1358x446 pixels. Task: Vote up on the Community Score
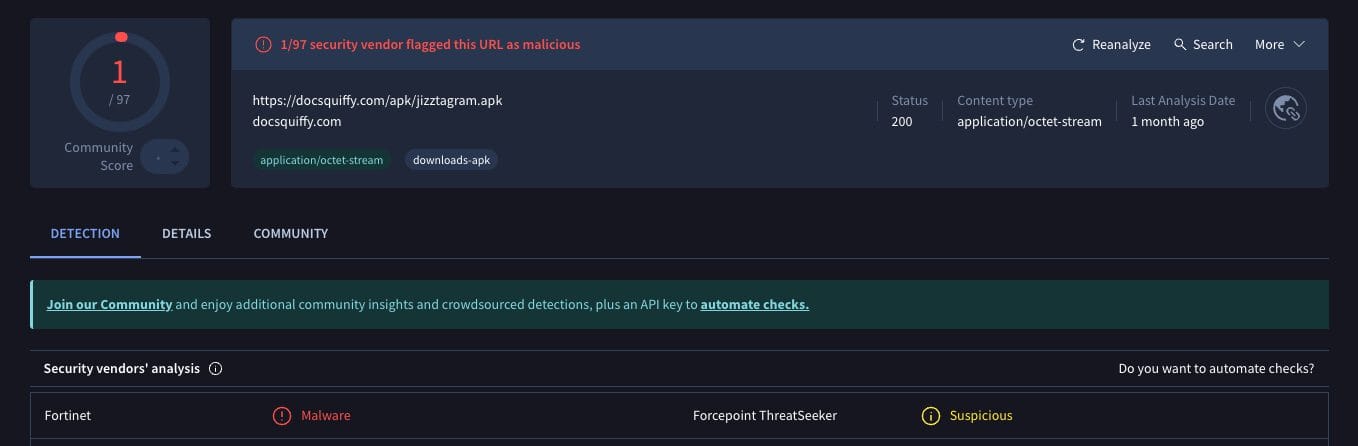[x=175, y=151]
